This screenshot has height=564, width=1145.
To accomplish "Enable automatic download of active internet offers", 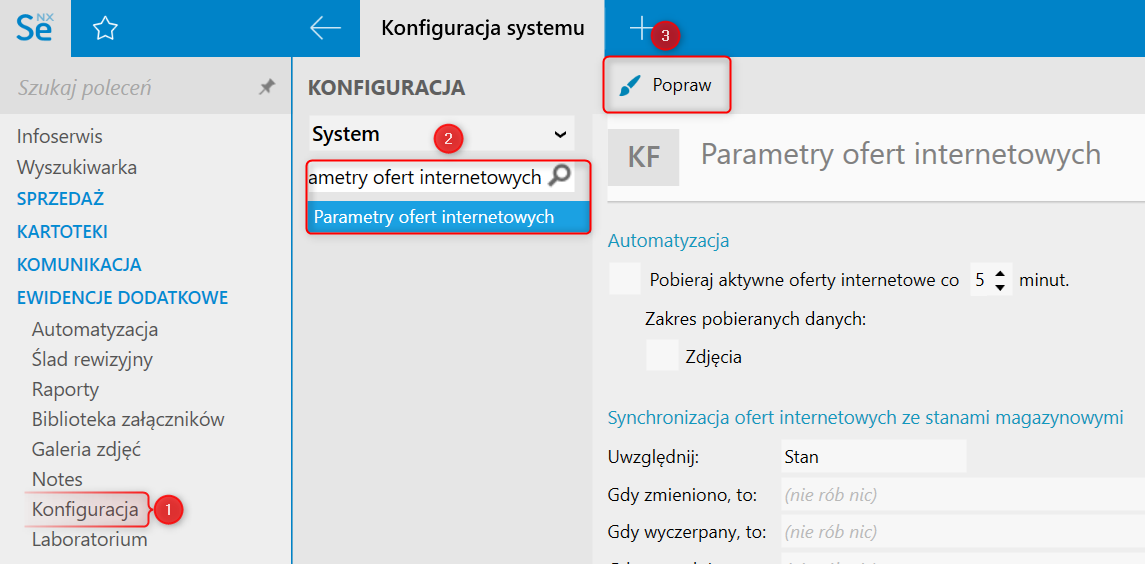I will coord(625,279).
